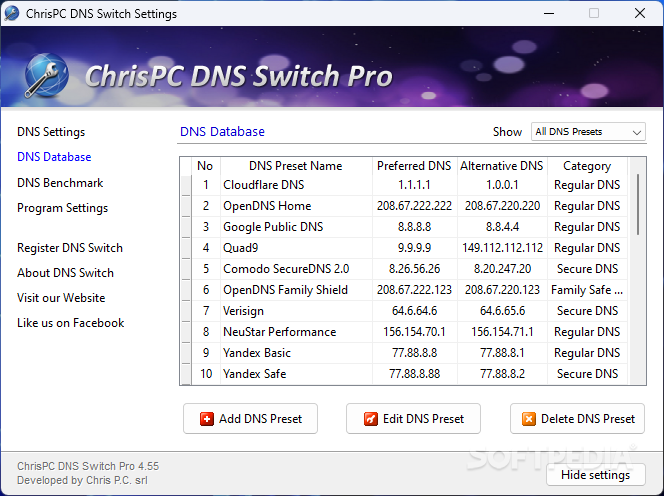
Task: Click the row selector for Cloudflare DNS
Action: click(186, 185)
